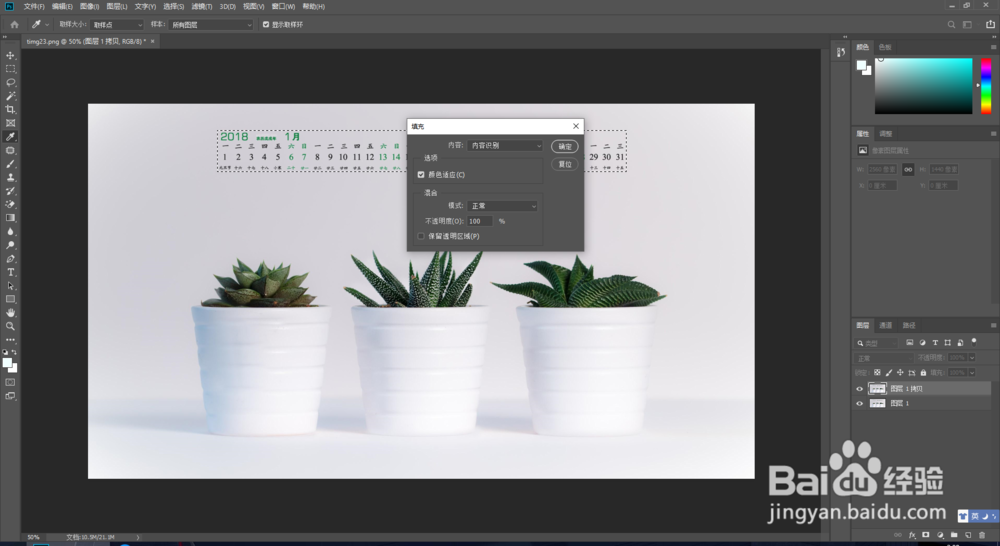Toggle Quick Mask mode
Screen dimensions: 1000x546
tap(10, 382)
